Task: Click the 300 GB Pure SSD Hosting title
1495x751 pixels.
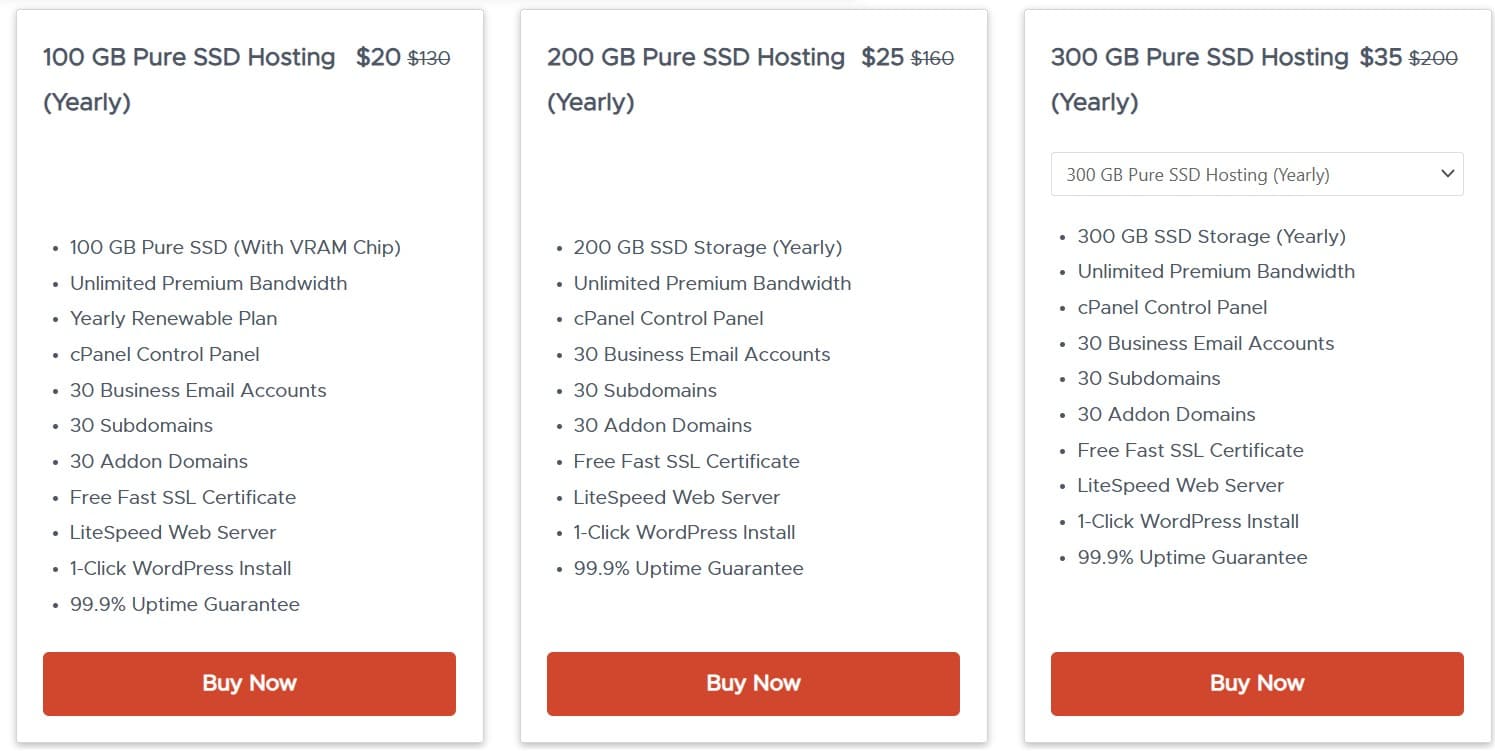Action: (x=1197, y=57)
